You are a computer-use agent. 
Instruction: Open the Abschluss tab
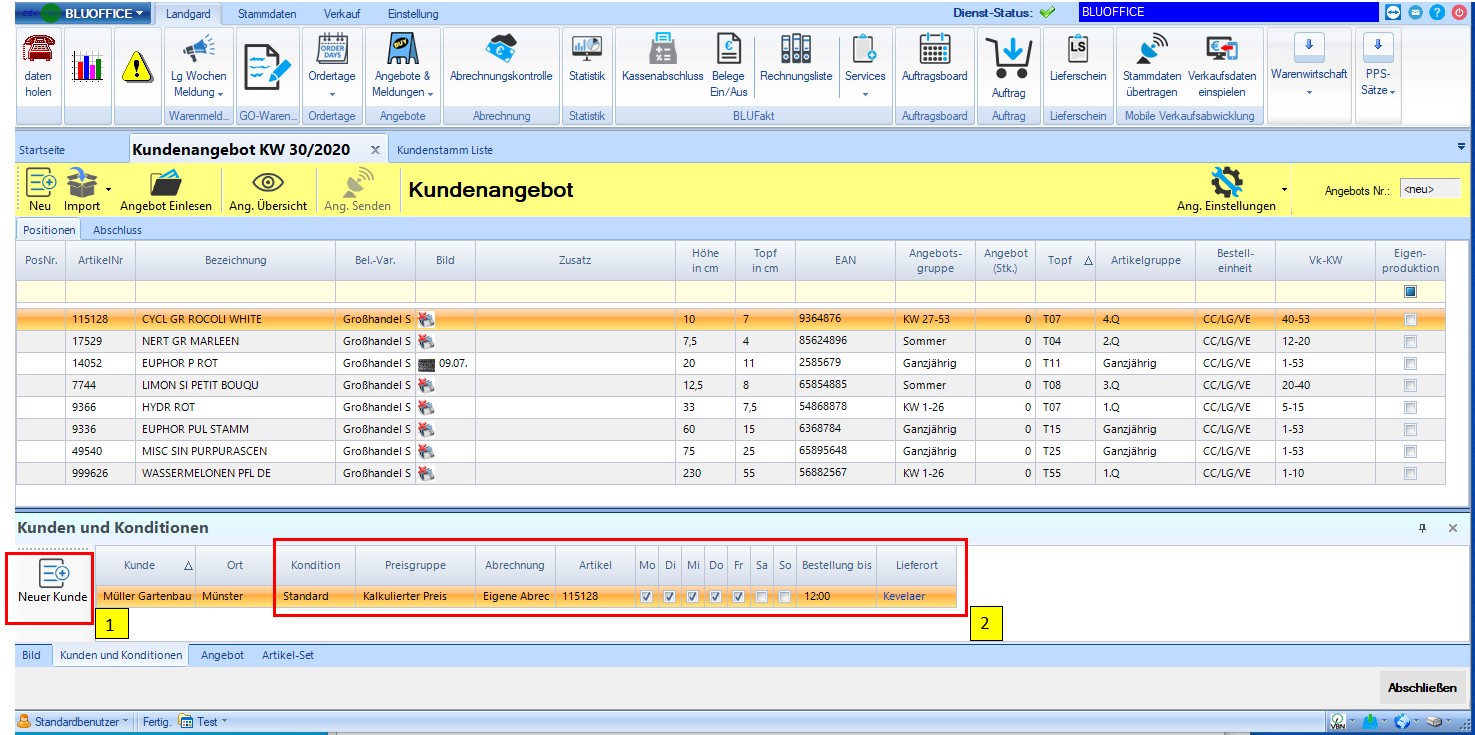[117, 230]
